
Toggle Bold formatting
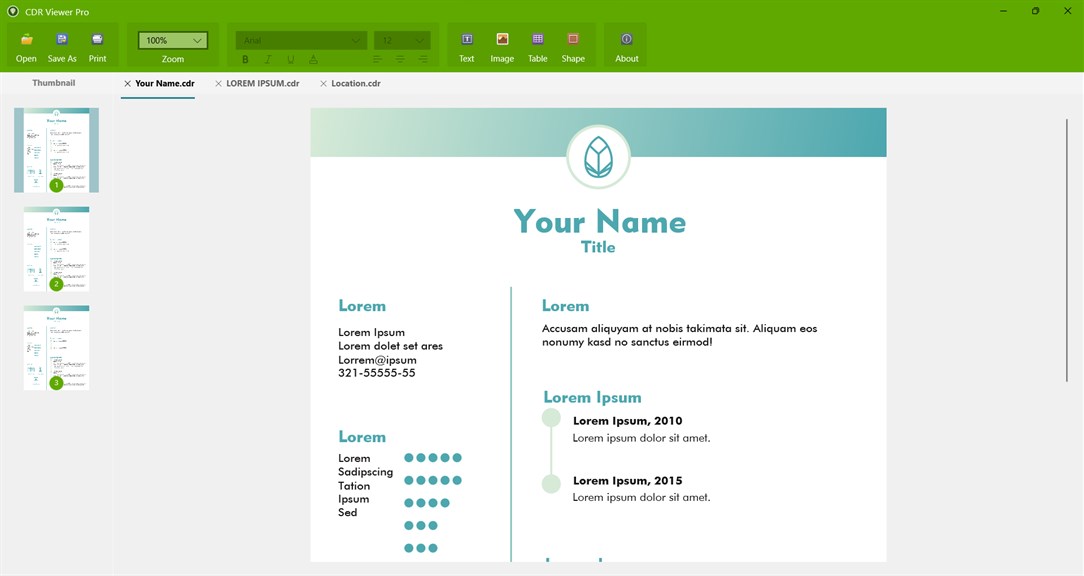click(245, 59)
